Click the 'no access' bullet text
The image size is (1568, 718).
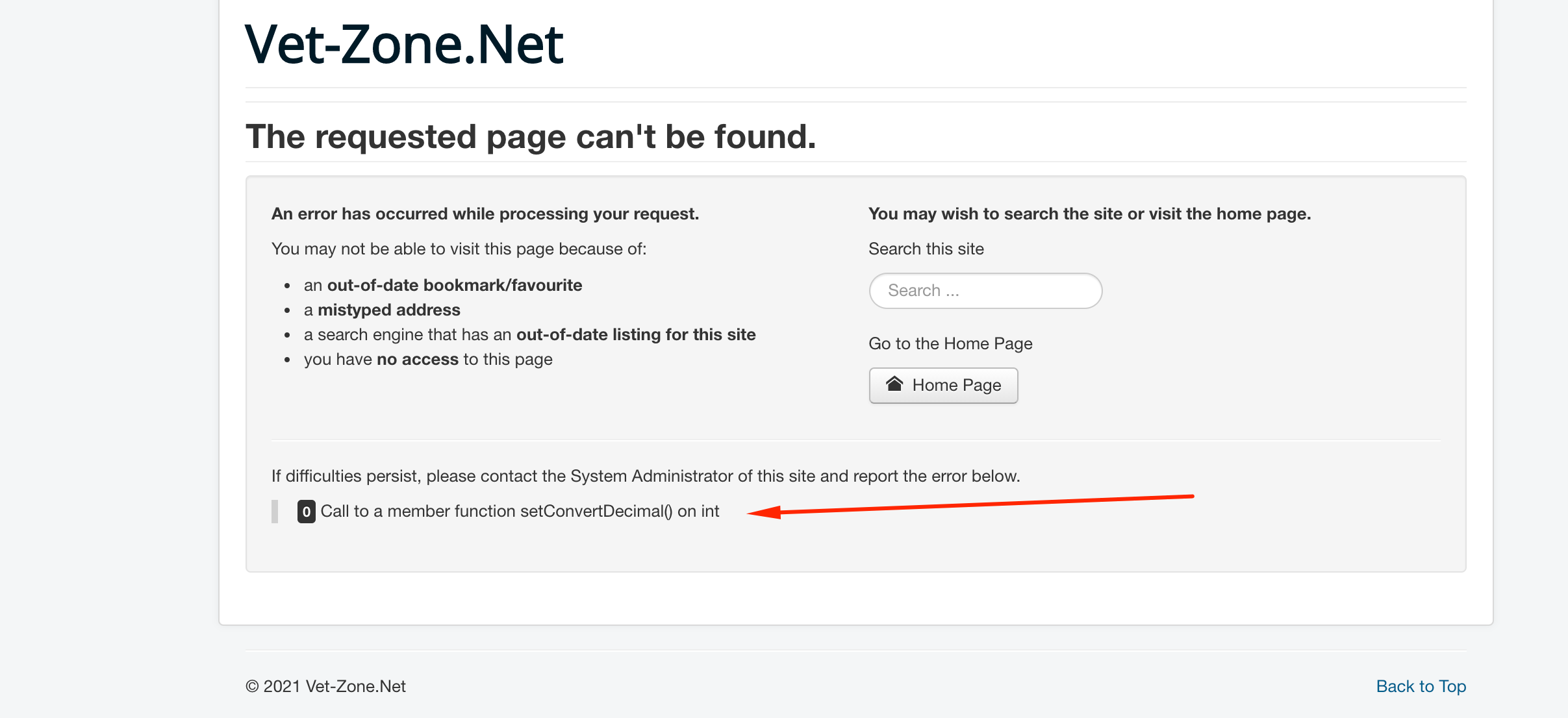[417, 360]
